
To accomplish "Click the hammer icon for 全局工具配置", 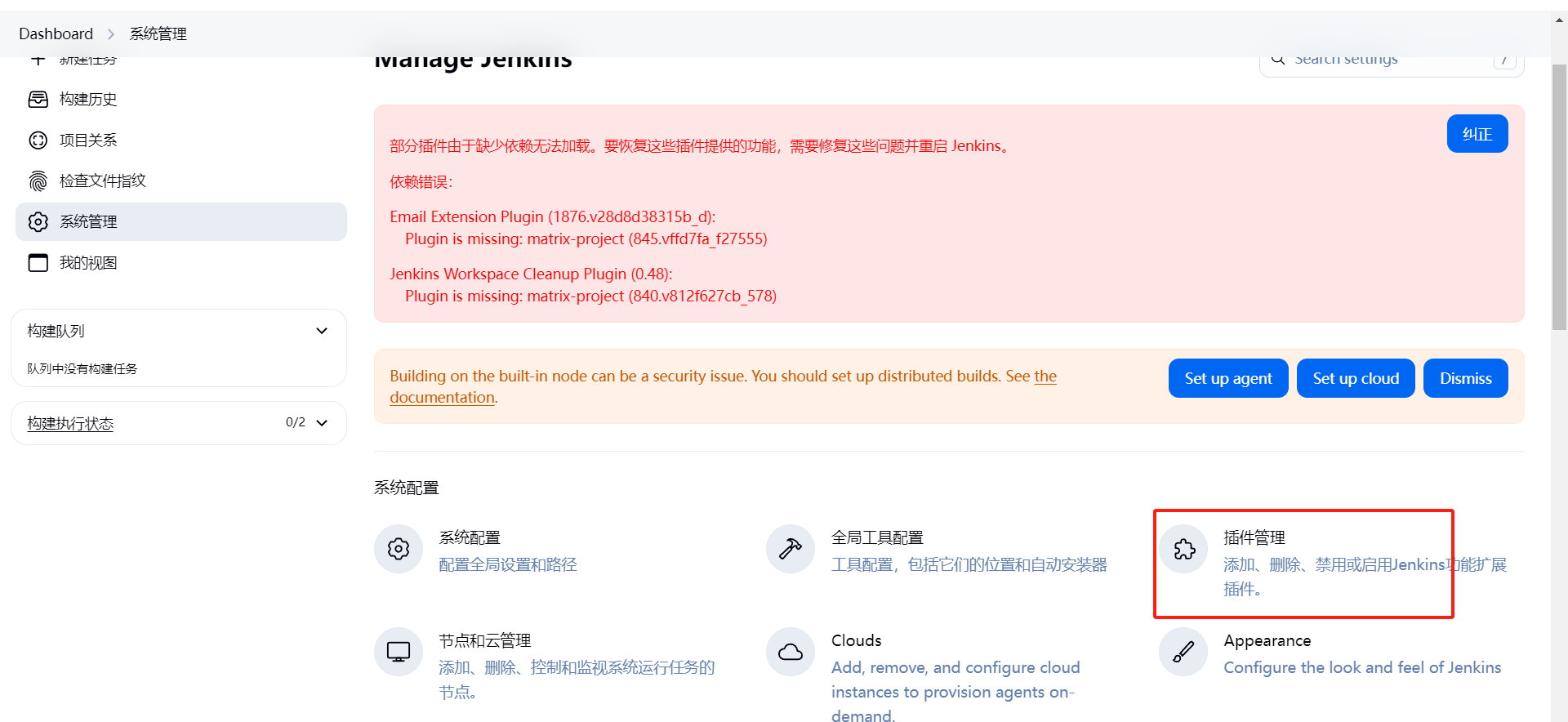I will coord(791,549).
